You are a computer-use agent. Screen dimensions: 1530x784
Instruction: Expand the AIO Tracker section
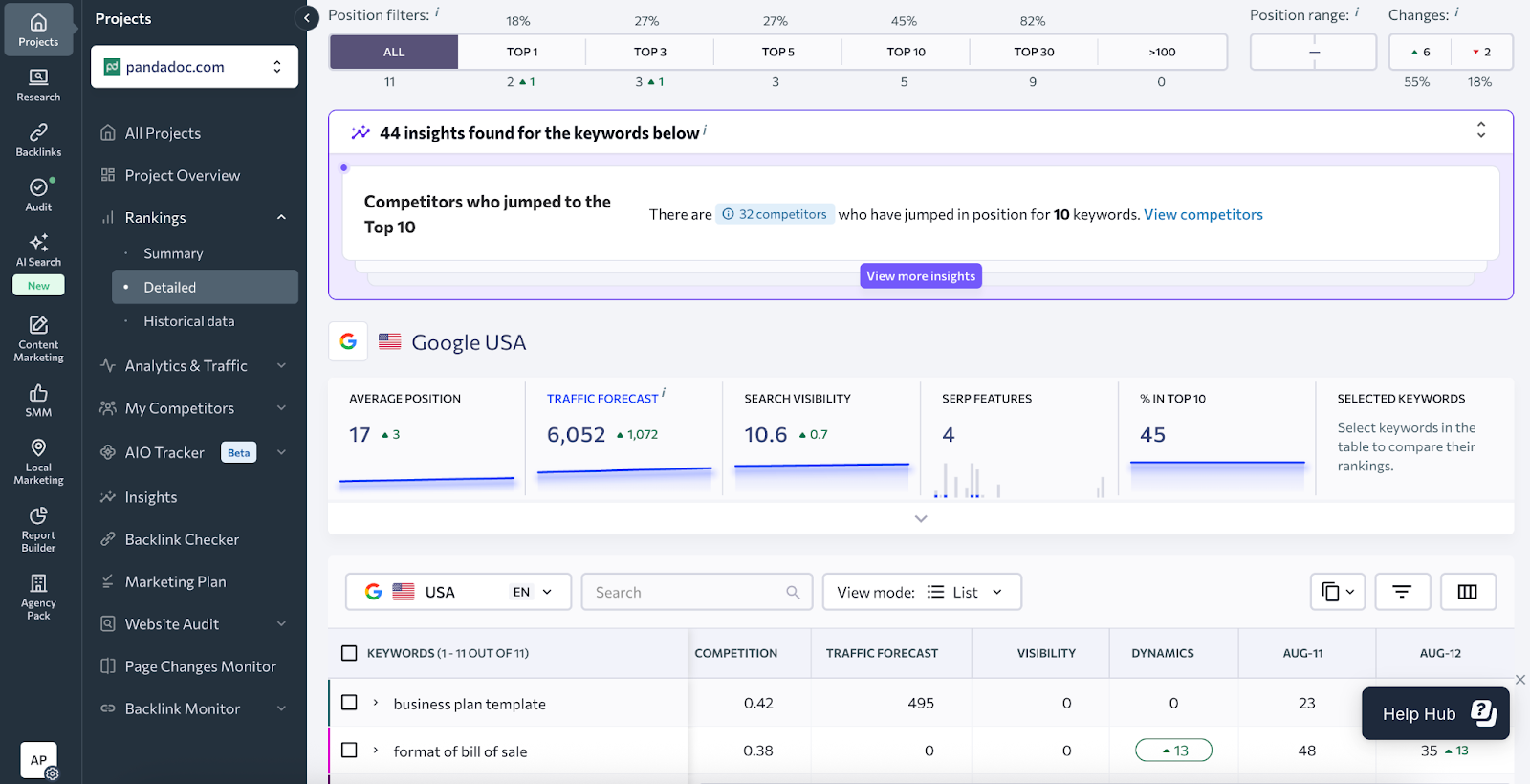coord(281,452)
